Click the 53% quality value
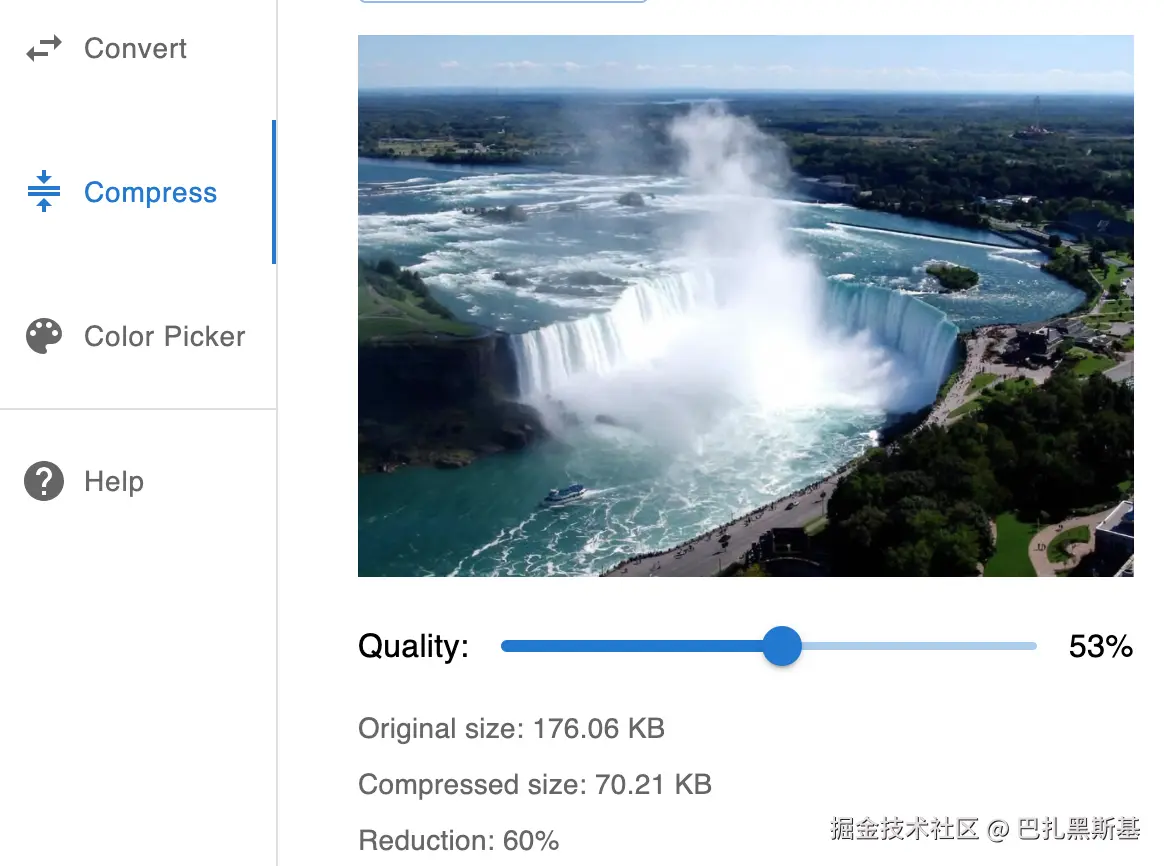1164x866 pixels. pos(1101,646)
